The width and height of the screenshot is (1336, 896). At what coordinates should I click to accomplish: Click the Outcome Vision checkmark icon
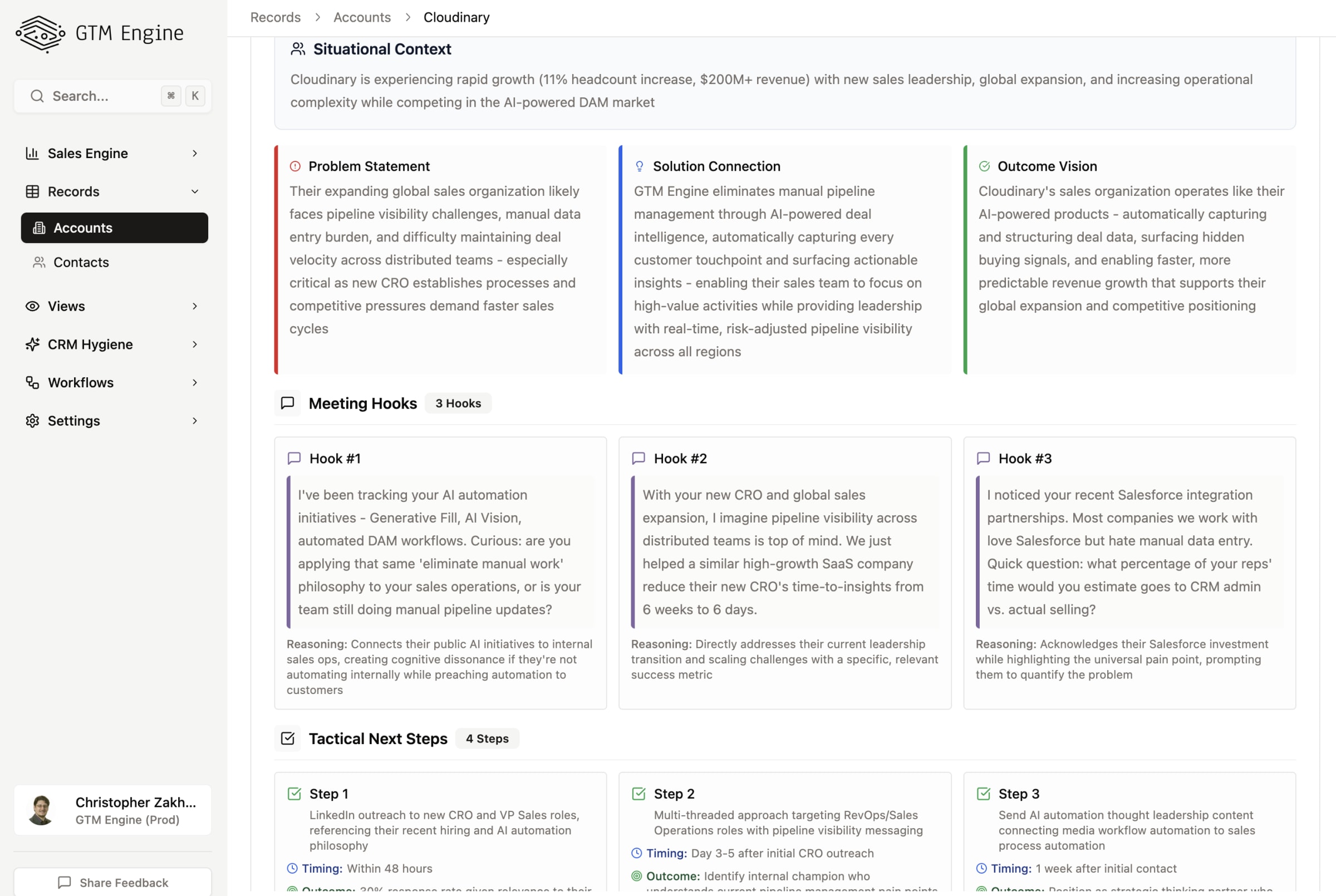click(984, 166)
